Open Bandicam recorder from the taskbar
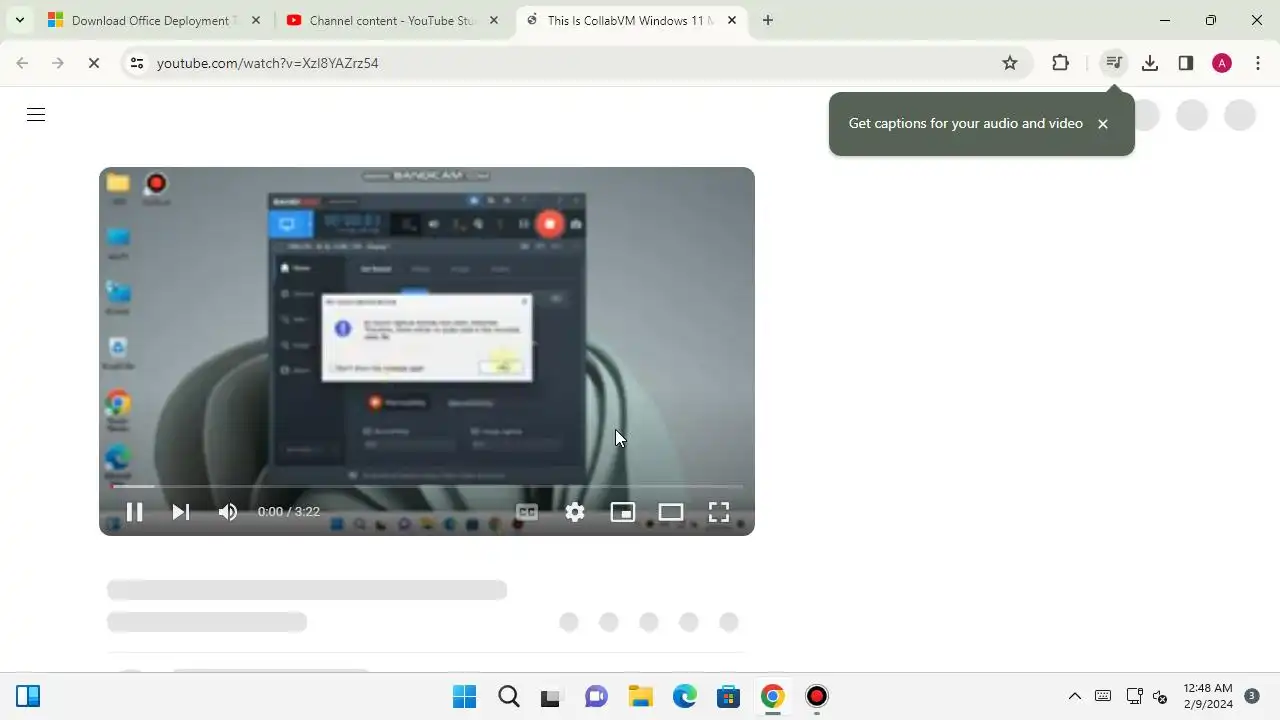Viewport: 1280px width, 720px height. 816,696
